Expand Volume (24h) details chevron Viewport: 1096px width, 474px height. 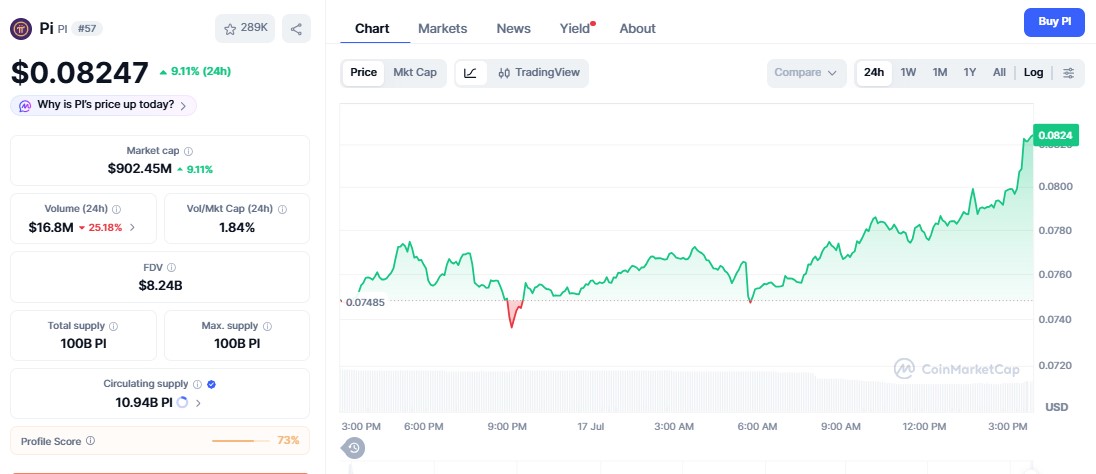point(133,227)
